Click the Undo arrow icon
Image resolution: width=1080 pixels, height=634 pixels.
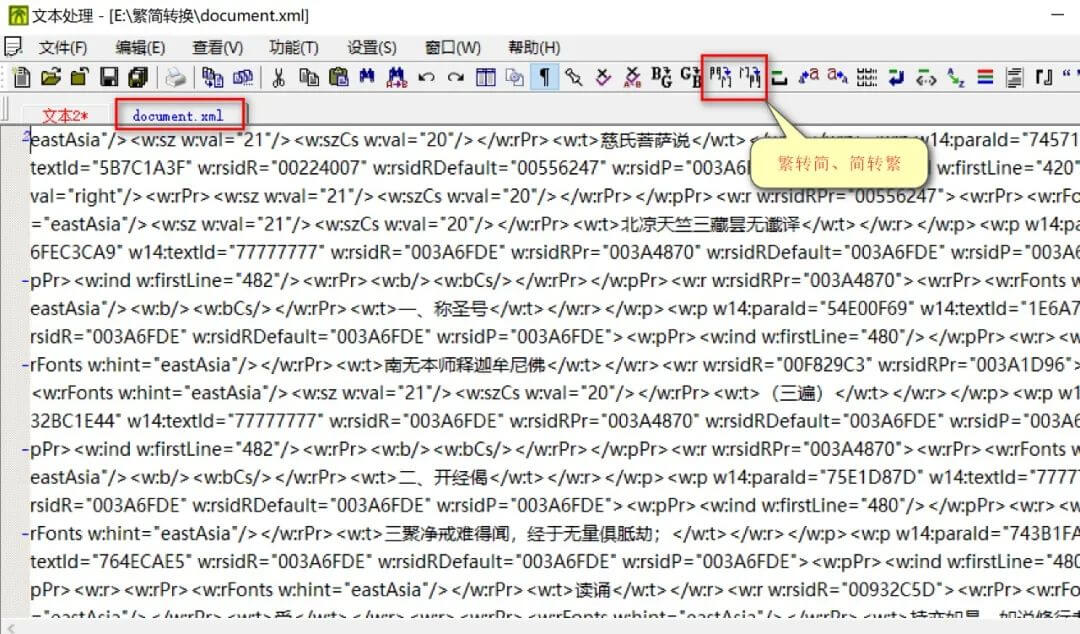pos(427,77)
